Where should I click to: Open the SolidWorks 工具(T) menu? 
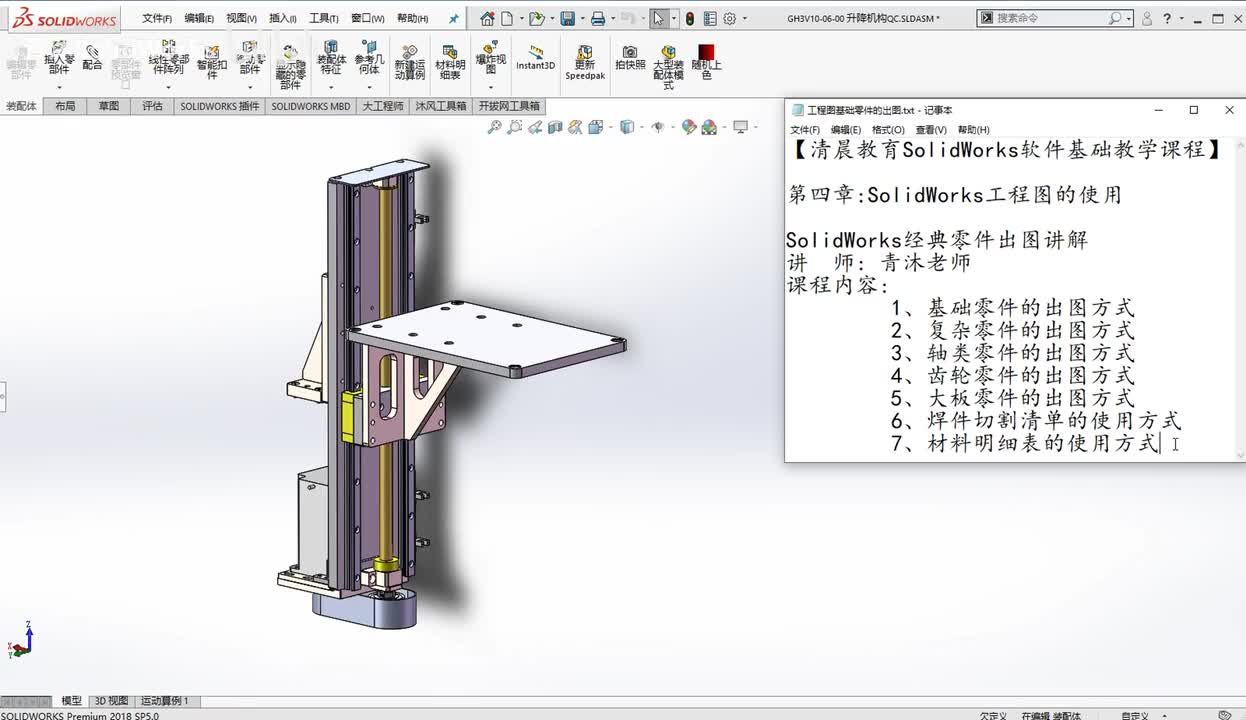pyautogui.click(x=324, y=18)
